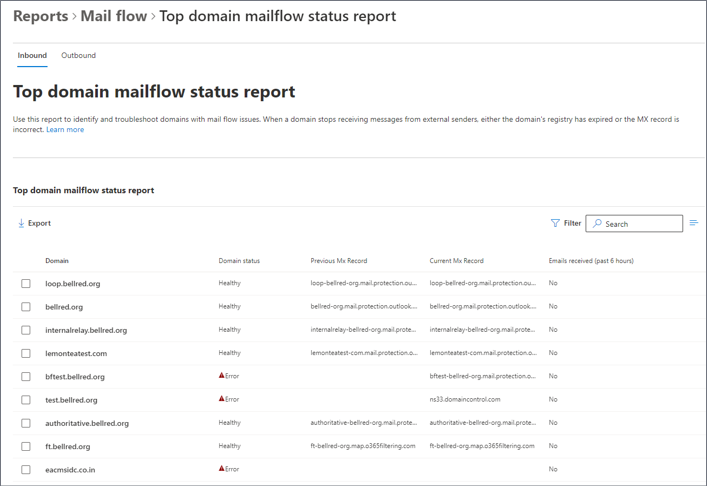Click the error warning icon for bftest.bellred.org
This screenshot has width=707, height=486.
click(x=221, y=375)
